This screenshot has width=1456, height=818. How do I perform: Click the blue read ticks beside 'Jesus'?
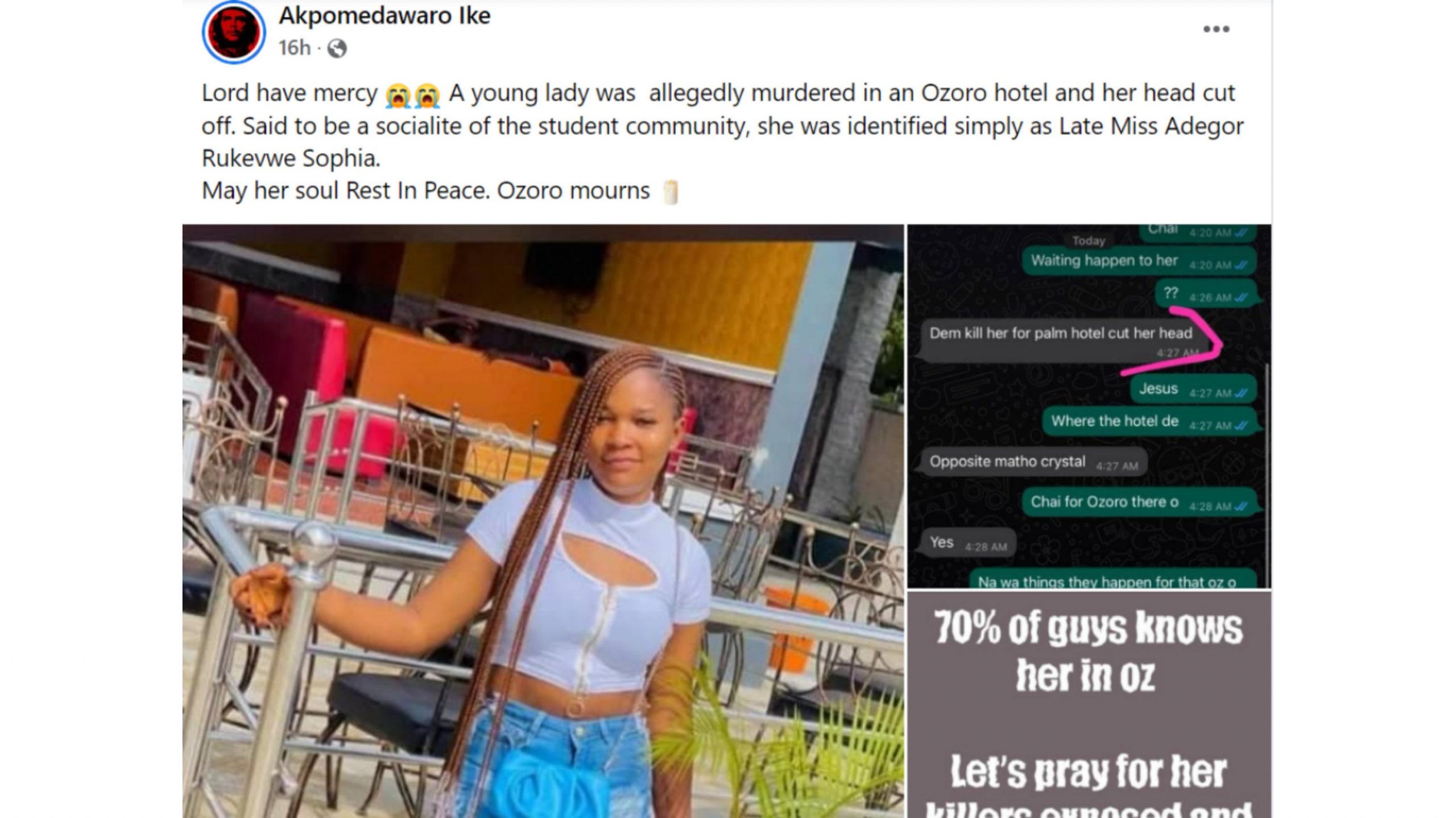1242,393
